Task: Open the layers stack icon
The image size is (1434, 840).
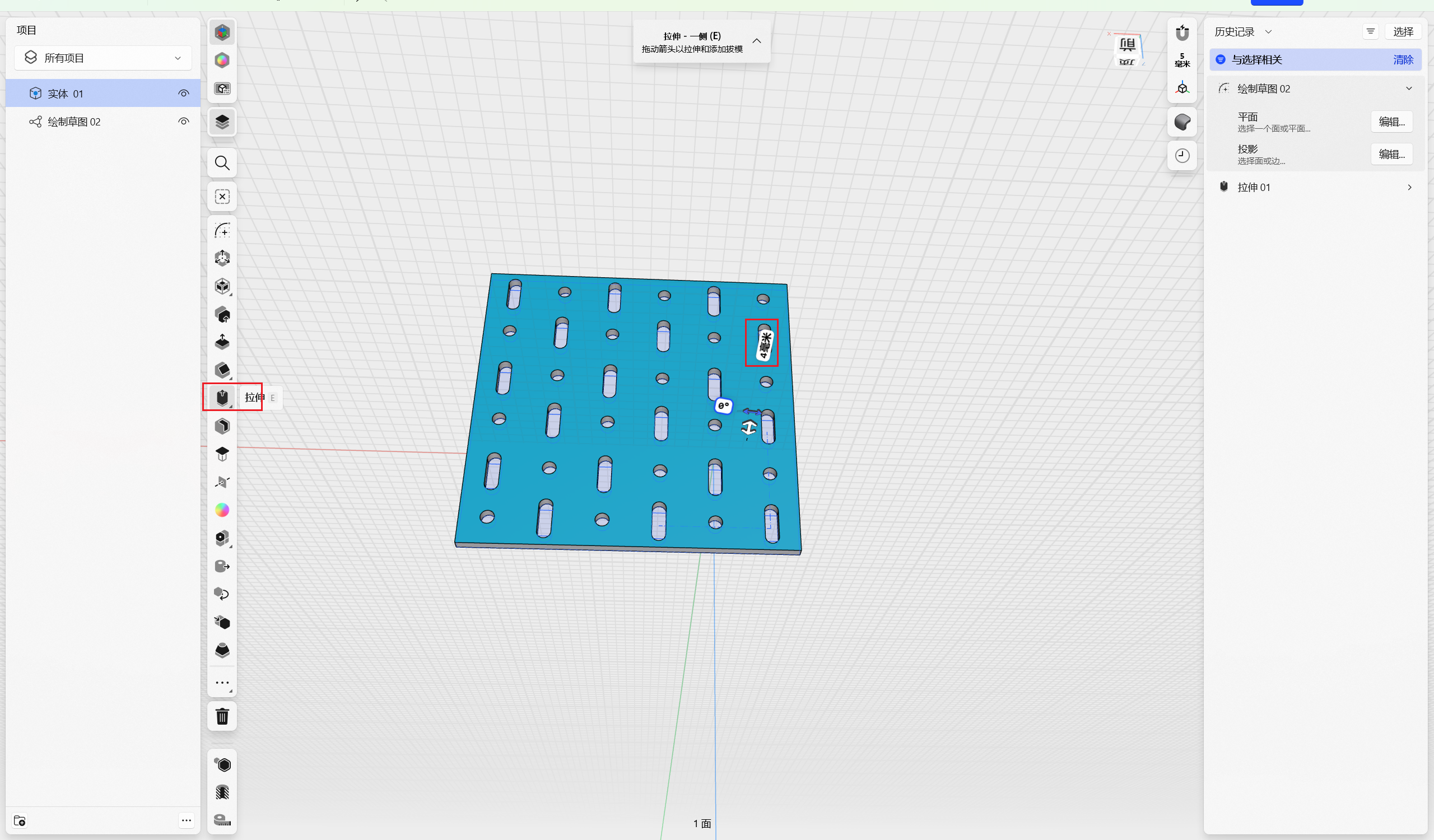Action: point(222,122)
